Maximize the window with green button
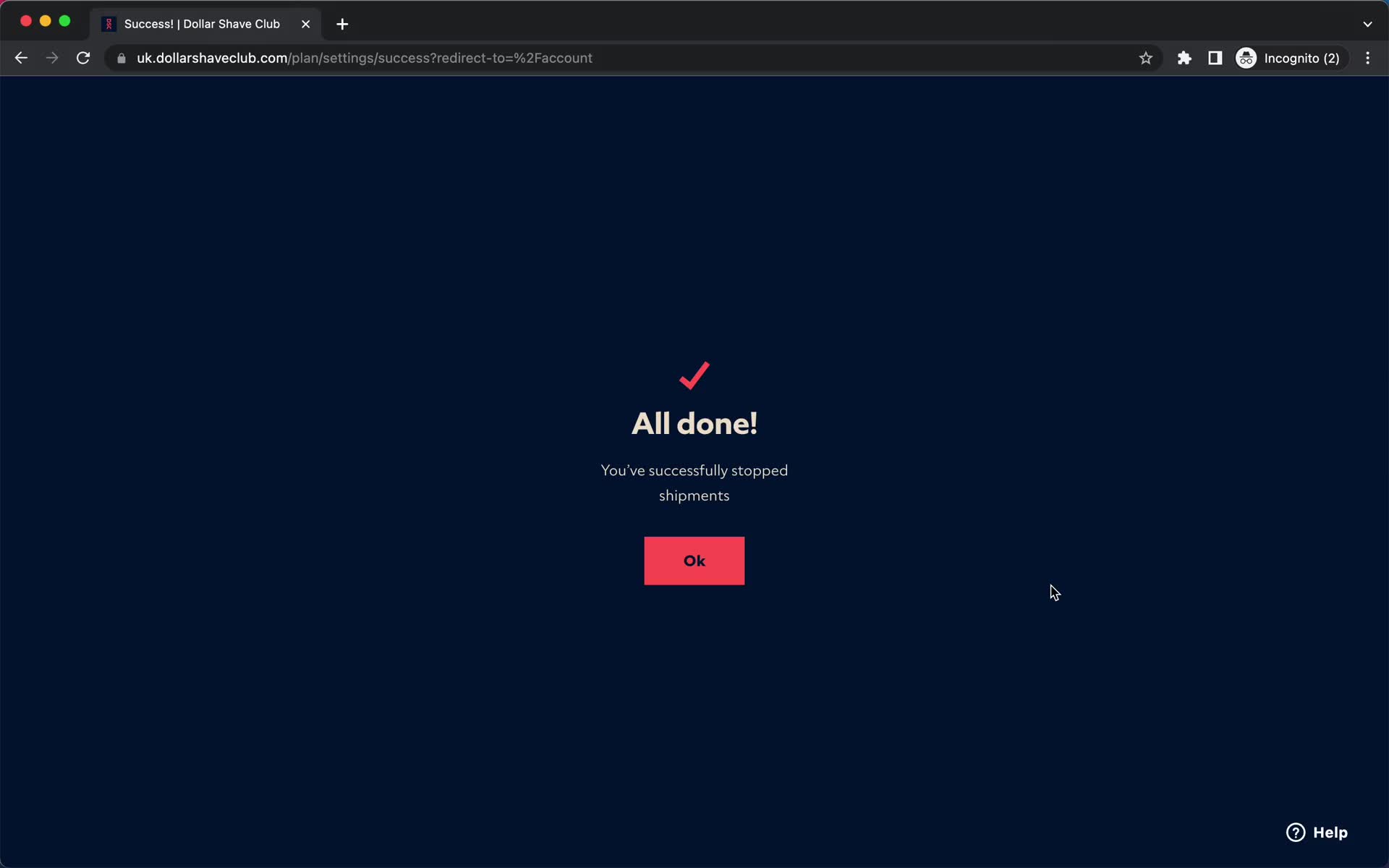The width and height of the screenshot is (1389, 868). (64, 21)
